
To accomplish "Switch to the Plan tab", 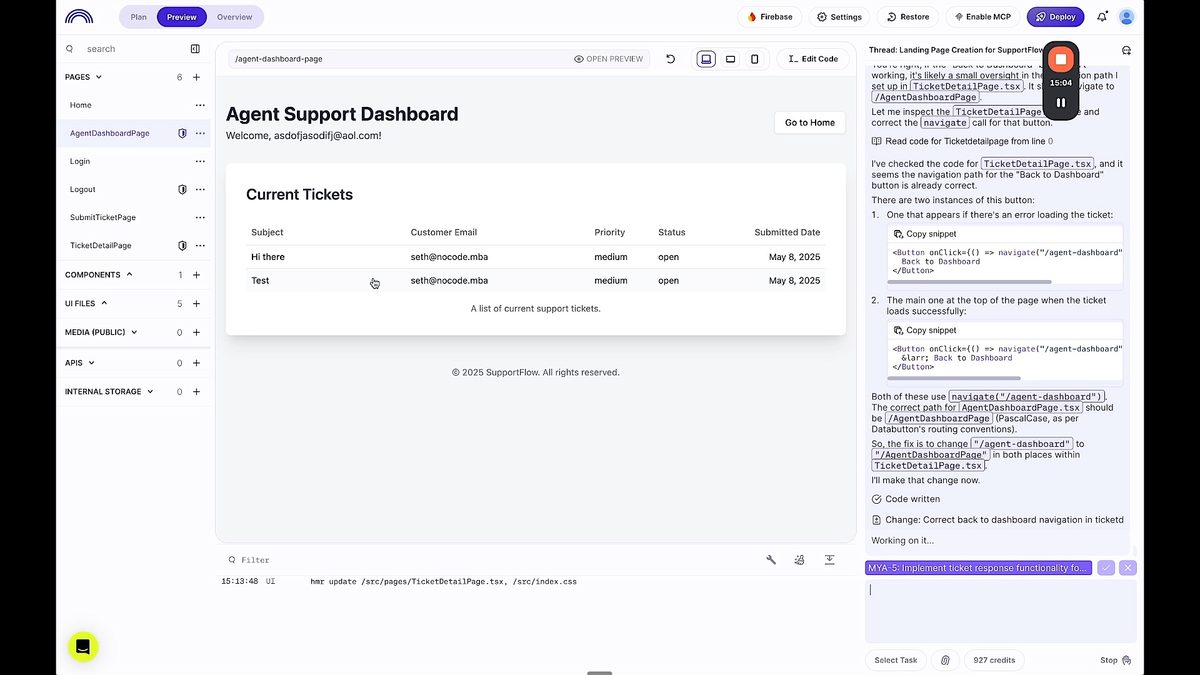I will [138, 17].
